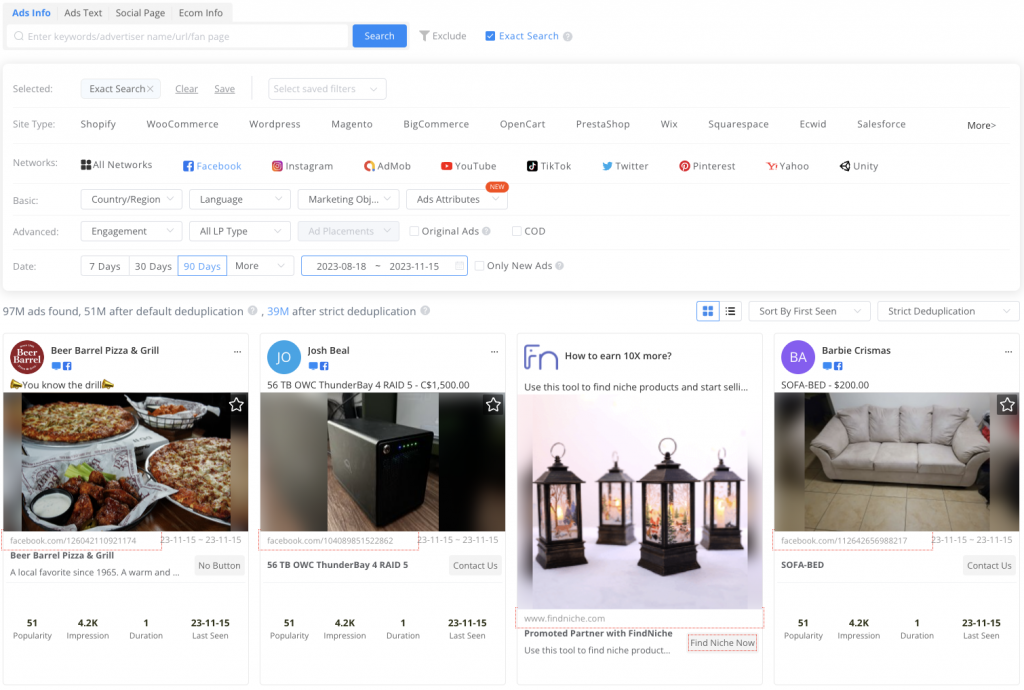Click the 39M strict deduplication count
Viewport: 1024px width, 690px height.
coord(278,311)
